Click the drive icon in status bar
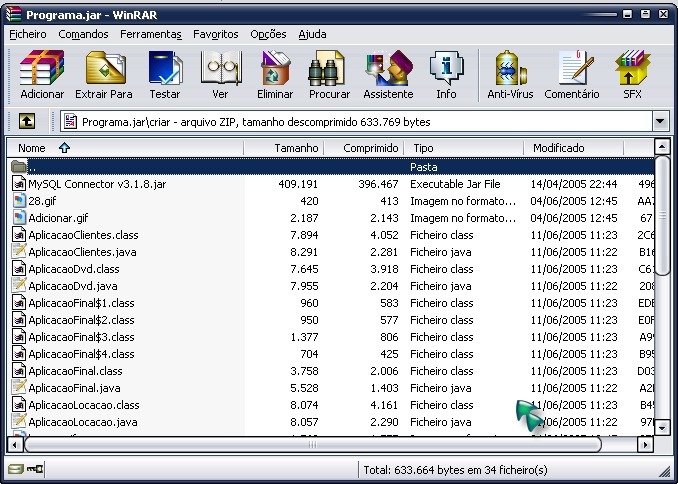This screenshot has width=678, height=484. coord(15,469)
